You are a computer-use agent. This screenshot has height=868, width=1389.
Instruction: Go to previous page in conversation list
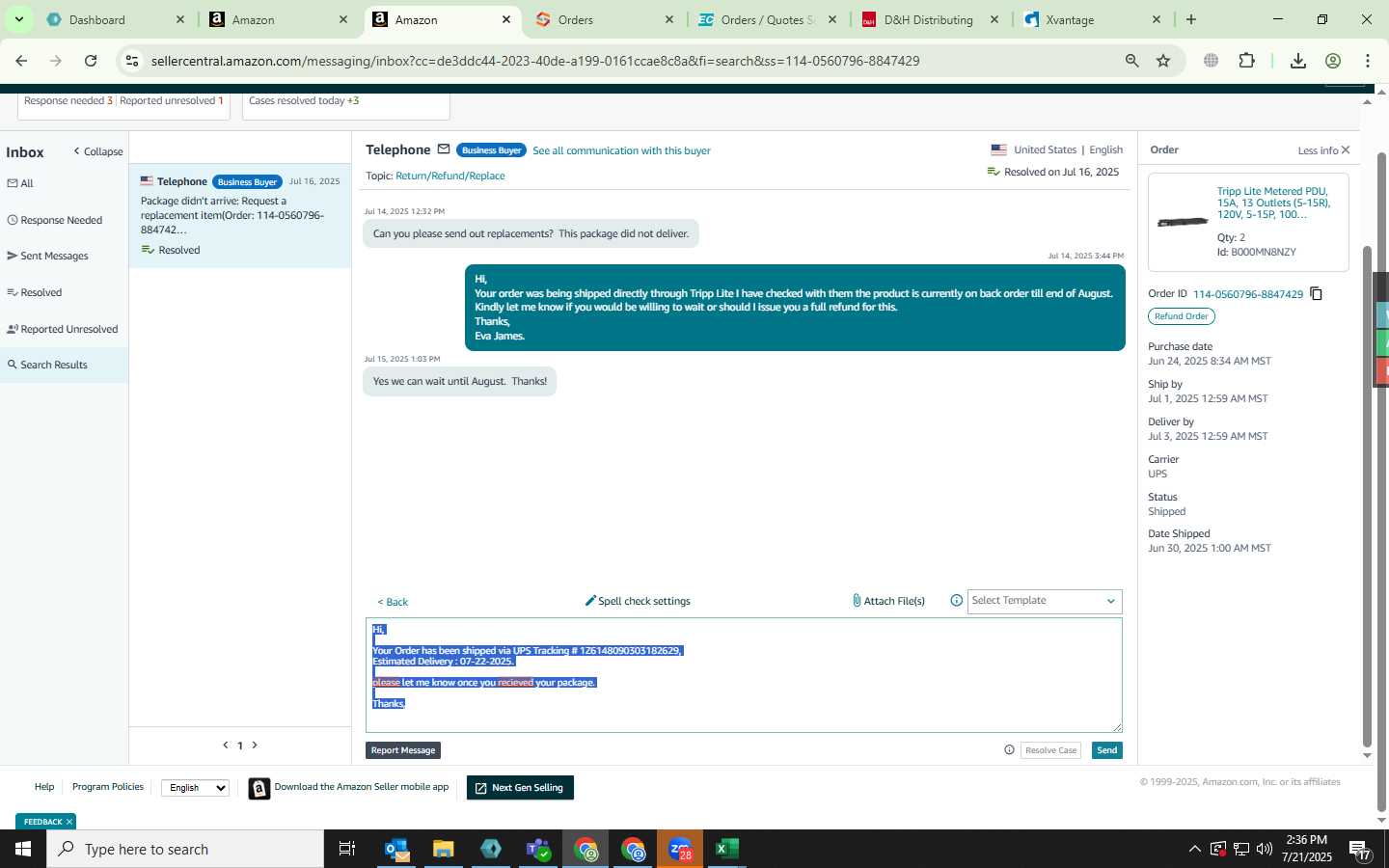tap(226, 745)
